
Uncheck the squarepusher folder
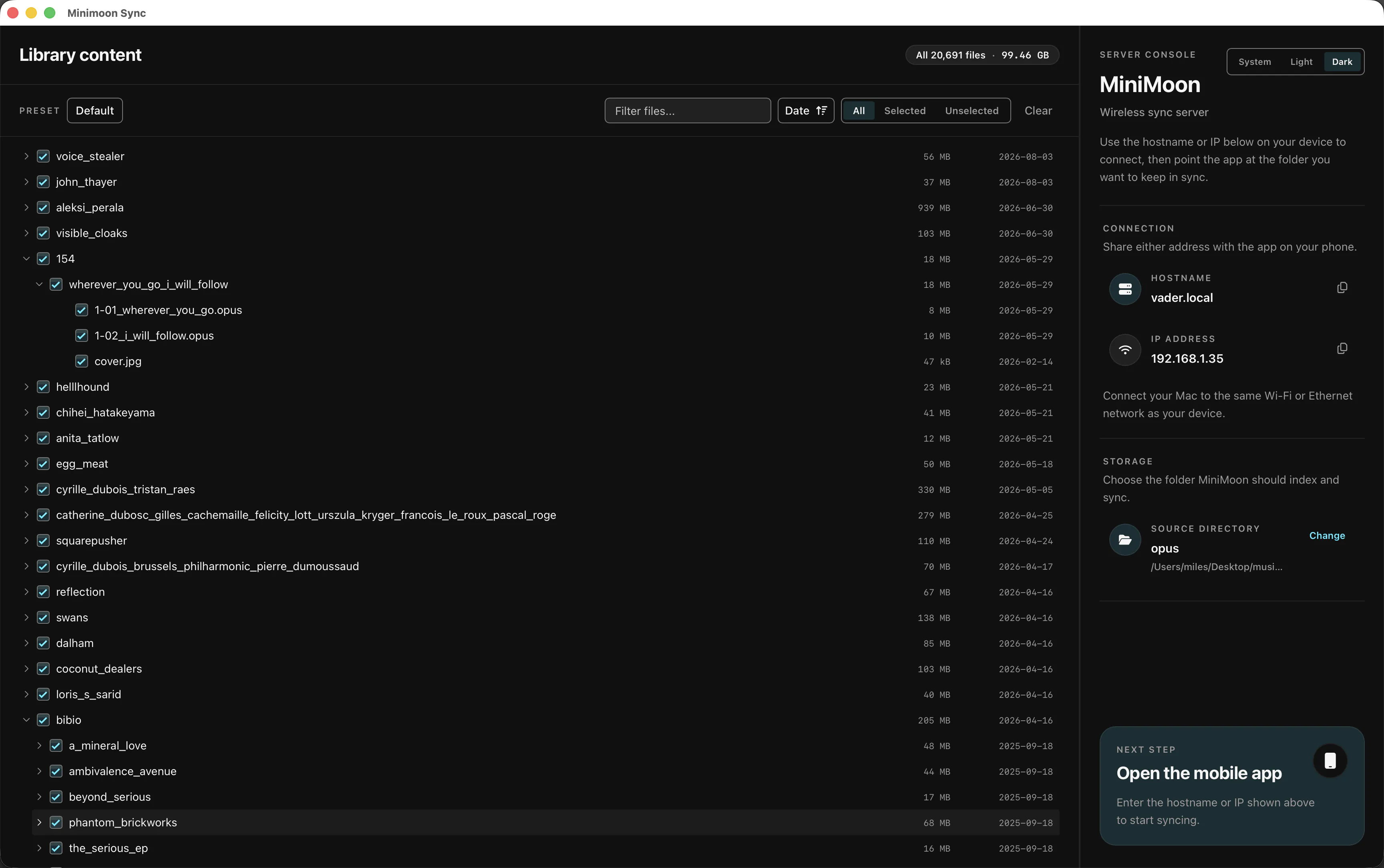tap(43, 541)
